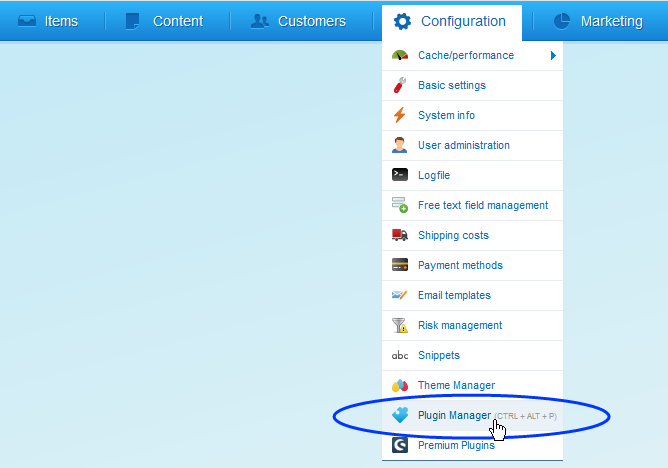Click the Snippets abc icon
The image size is (668, 468).
click(400, 355)
